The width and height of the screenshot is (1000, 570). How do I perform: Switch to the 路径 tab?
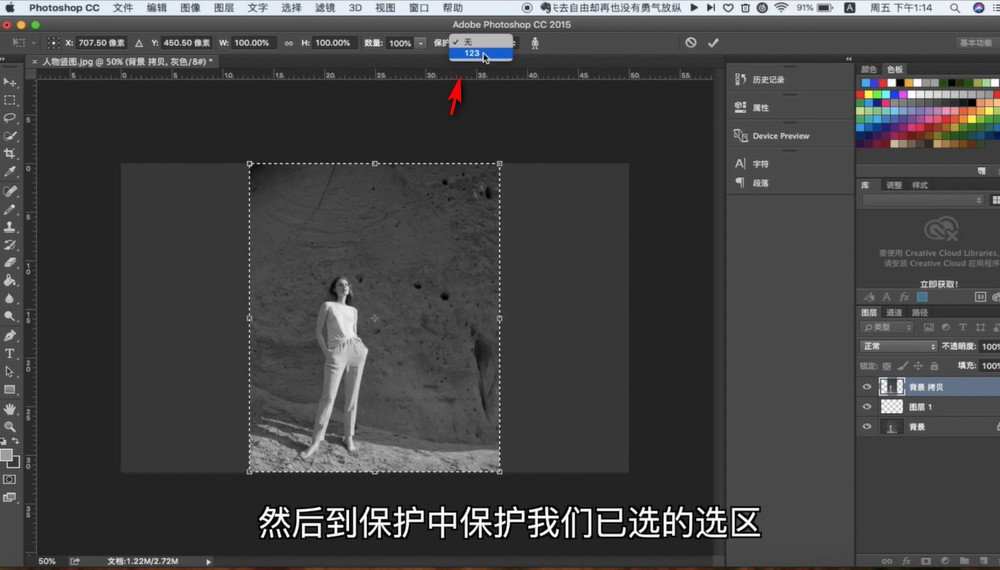920,312
